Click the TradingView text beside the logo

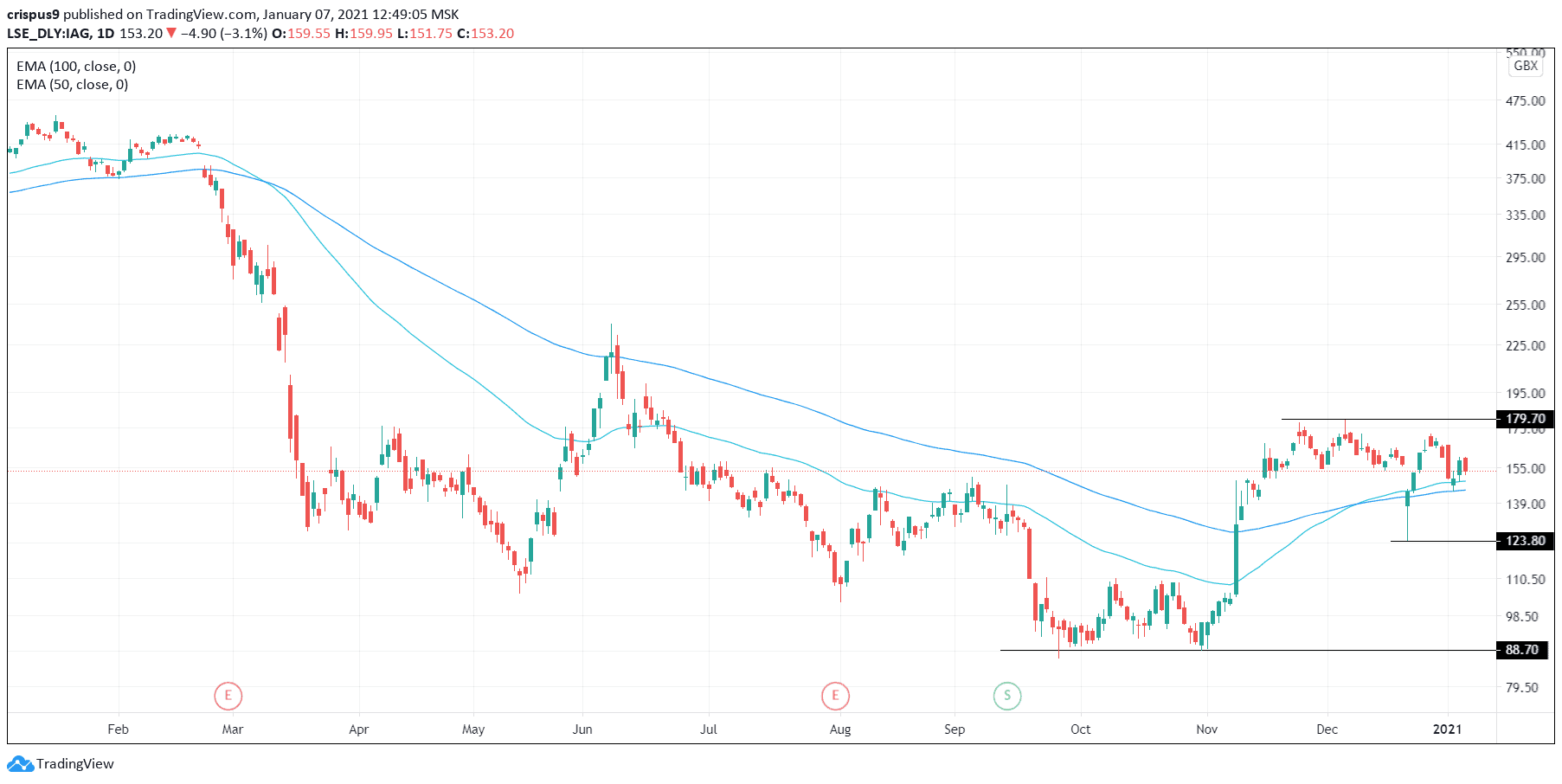tap(75, 764)
